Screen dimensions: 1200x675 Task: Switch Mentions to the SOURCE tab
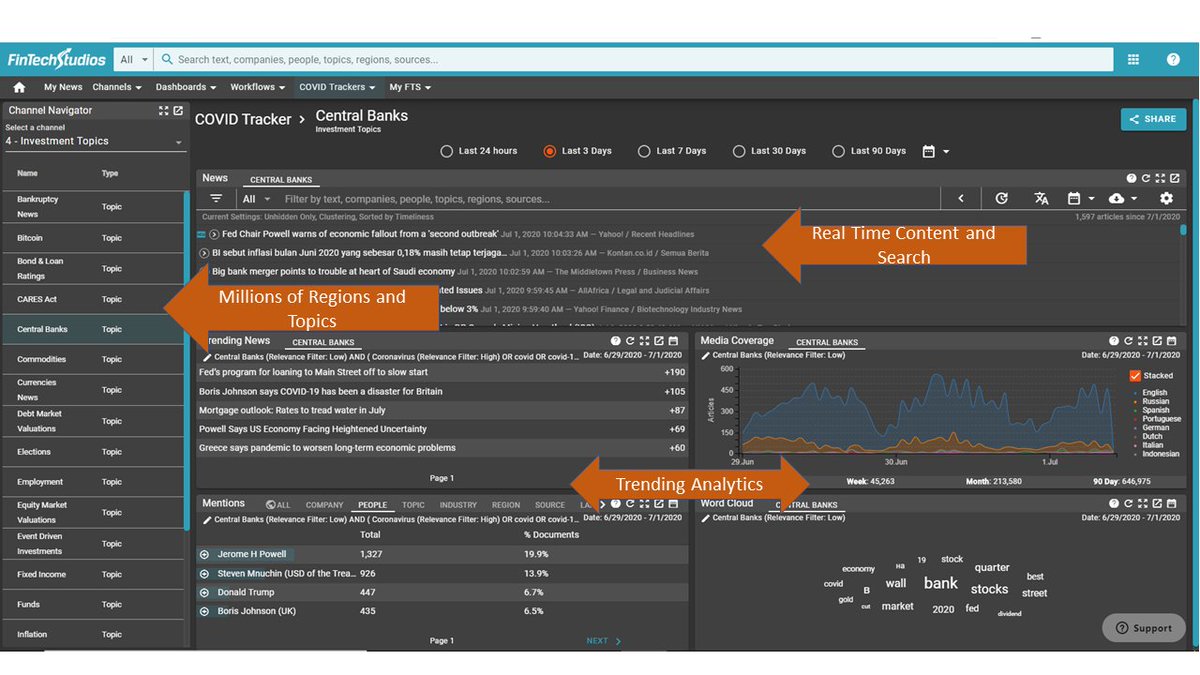click(x=550, y=506)
